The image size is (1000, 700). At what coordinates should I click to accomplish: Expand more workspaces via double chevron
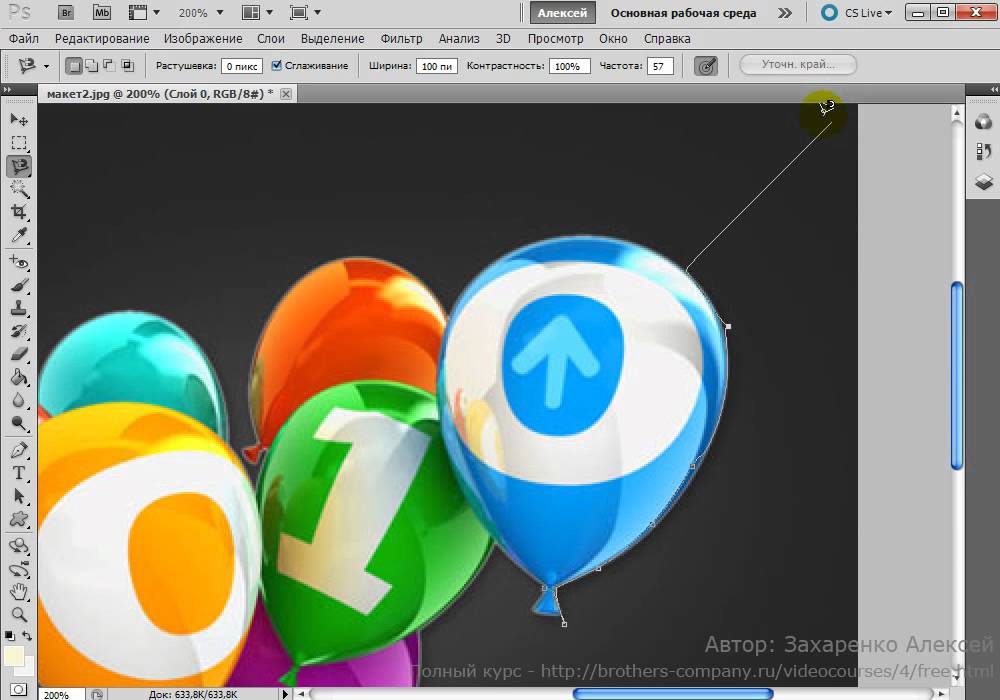[x=785, y=13]
